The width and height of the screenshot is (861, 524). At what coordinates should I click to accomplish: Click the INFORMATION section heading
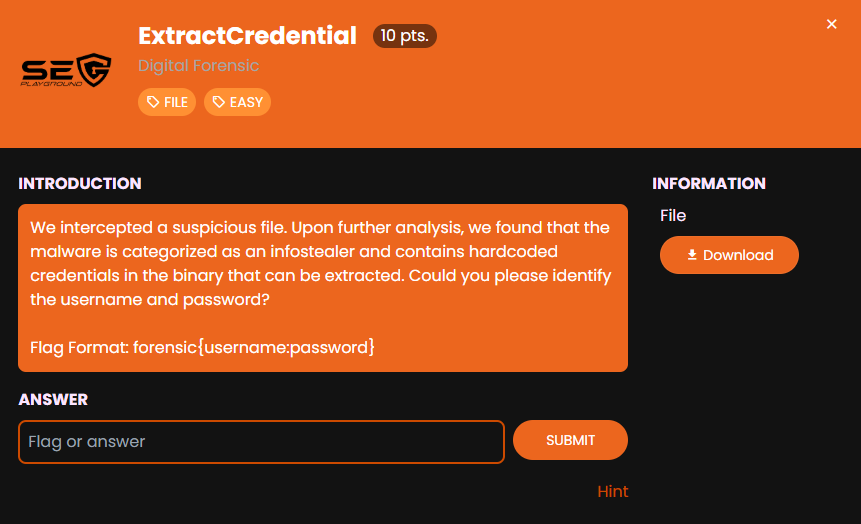tap(709, 184)
